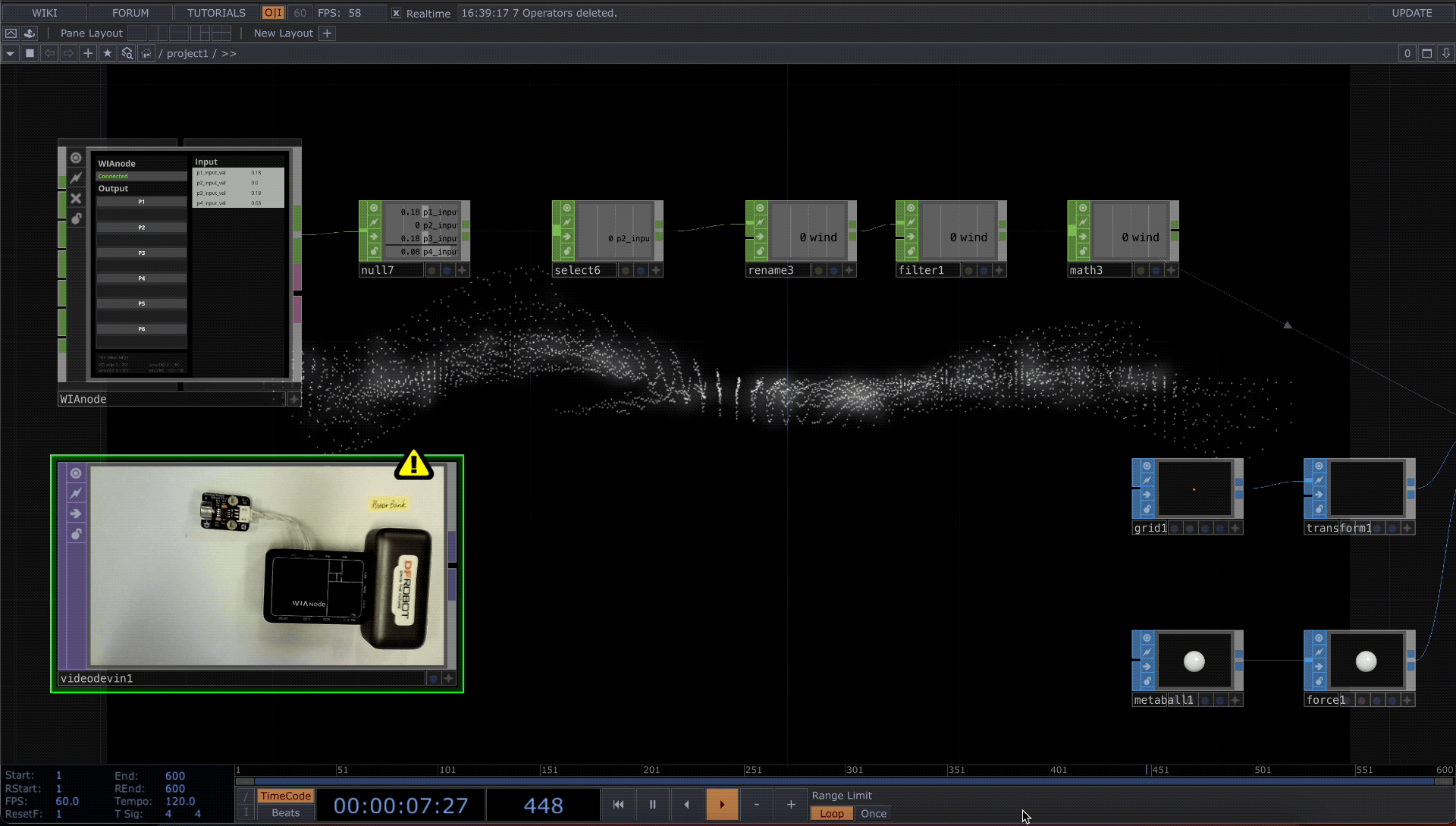Select the four-pane grid layout icon

pos(221,33)
